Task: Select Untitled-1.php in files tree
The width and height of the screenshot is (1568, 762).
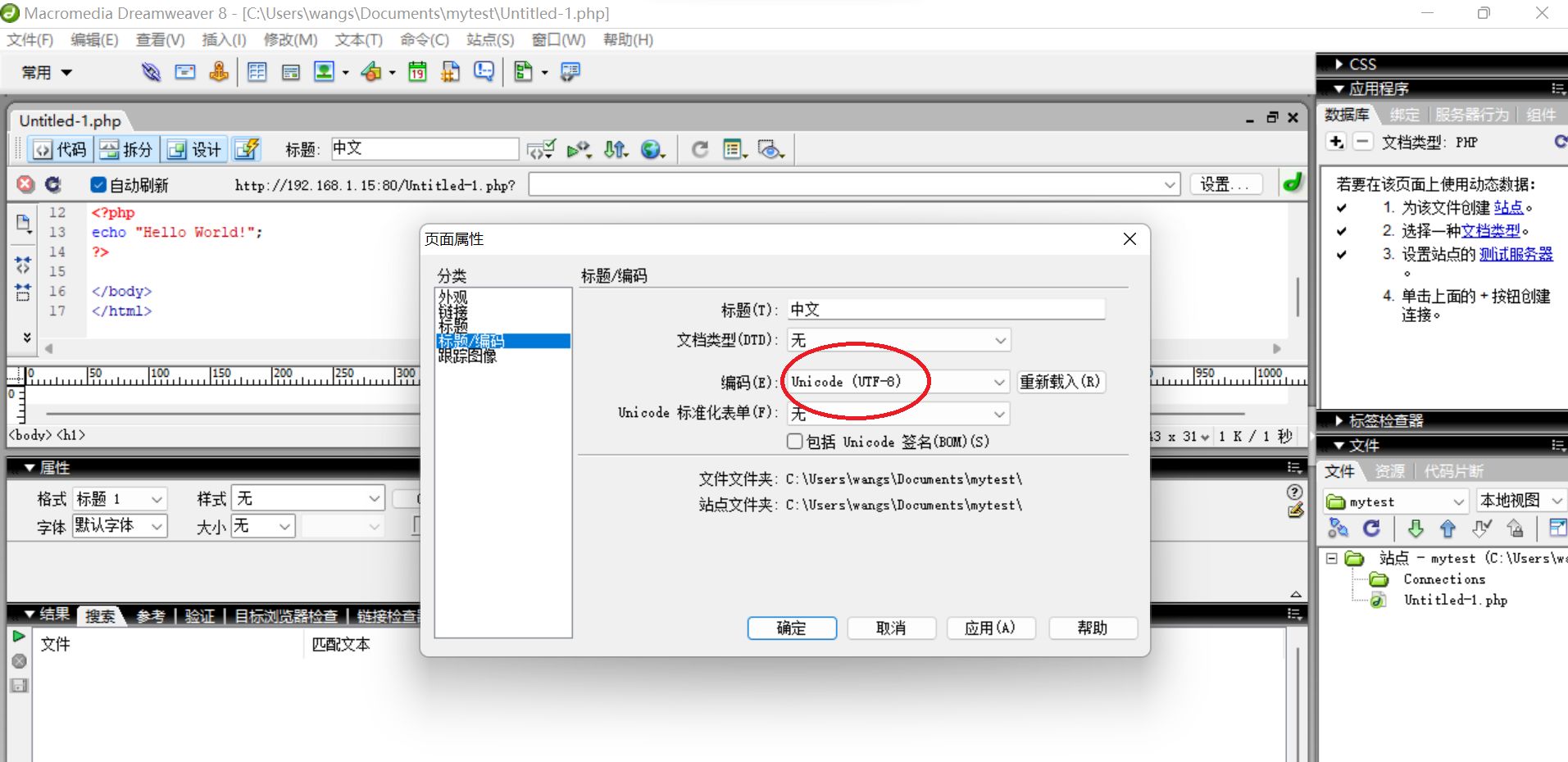Action: [x=1455, y=600]
